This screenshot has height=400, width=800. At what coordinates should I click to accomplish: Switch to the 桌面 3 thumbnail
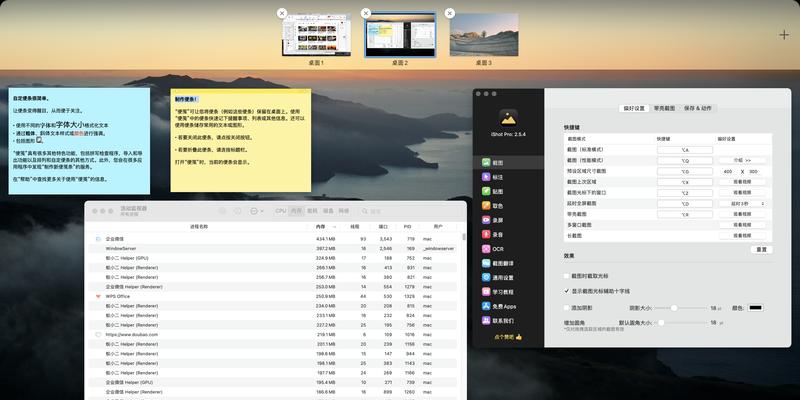click(x=484, y=35)
